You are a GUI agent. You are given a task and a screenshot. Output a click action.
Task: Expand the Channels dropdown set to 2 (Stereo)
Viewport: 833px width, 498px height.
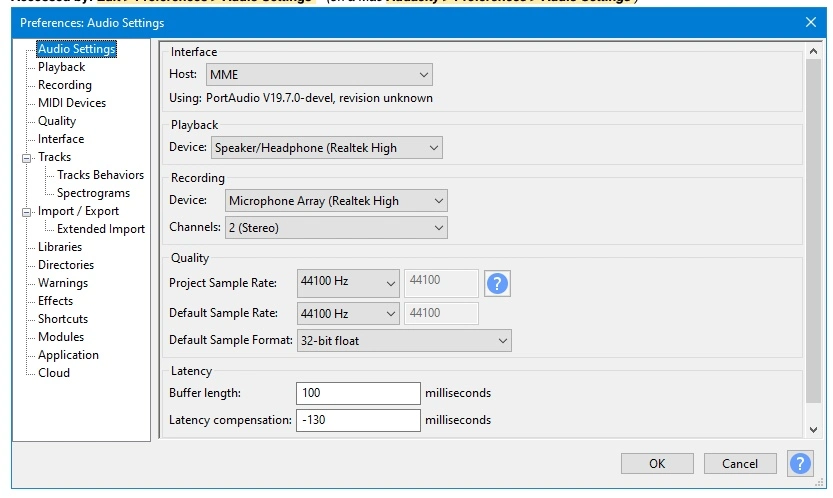tap(336, 228)
